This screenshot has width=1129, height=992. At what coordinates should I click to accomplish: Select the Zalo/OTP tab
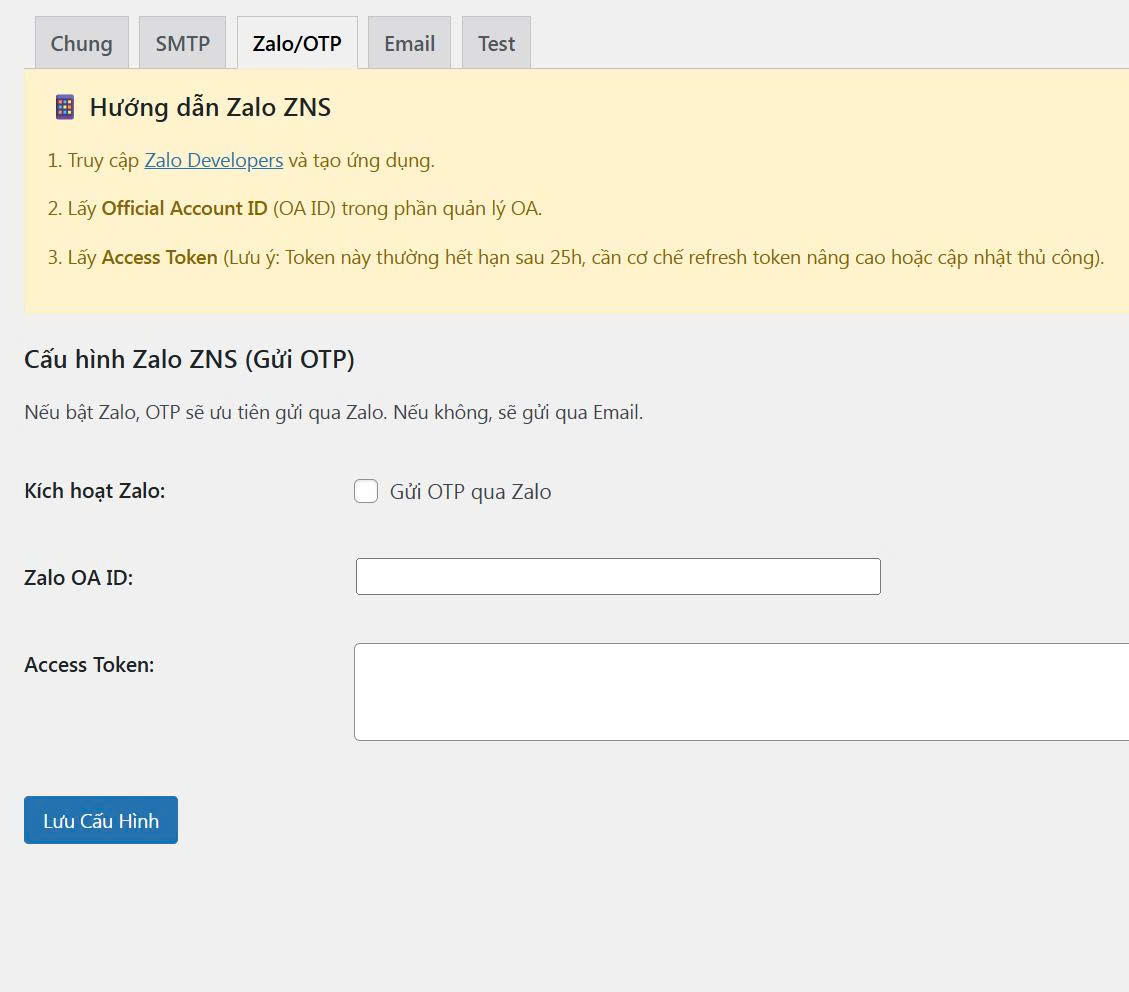click(297, 44)
